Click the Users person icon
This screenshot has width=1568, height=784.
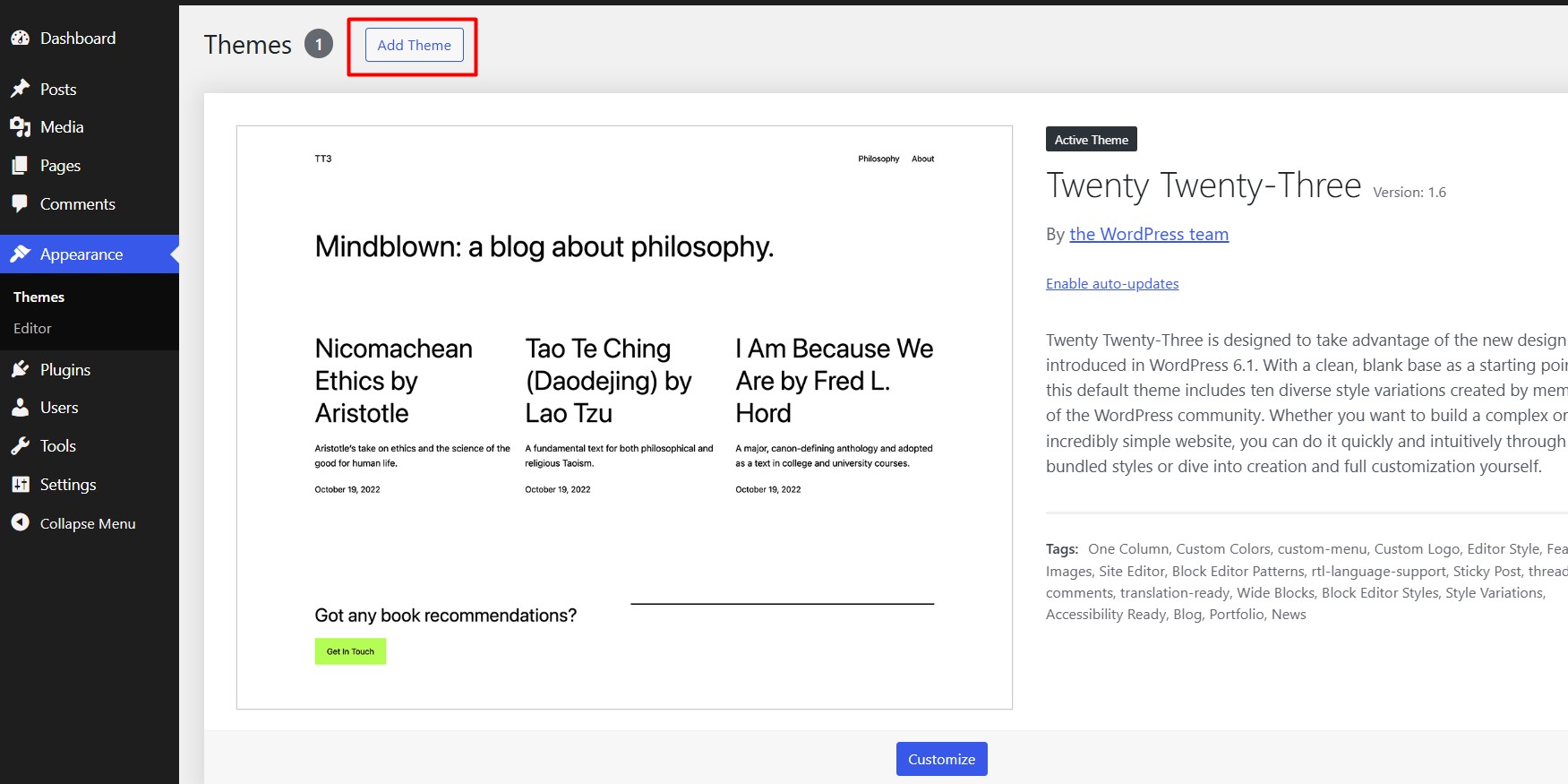(x=20, y=408)
